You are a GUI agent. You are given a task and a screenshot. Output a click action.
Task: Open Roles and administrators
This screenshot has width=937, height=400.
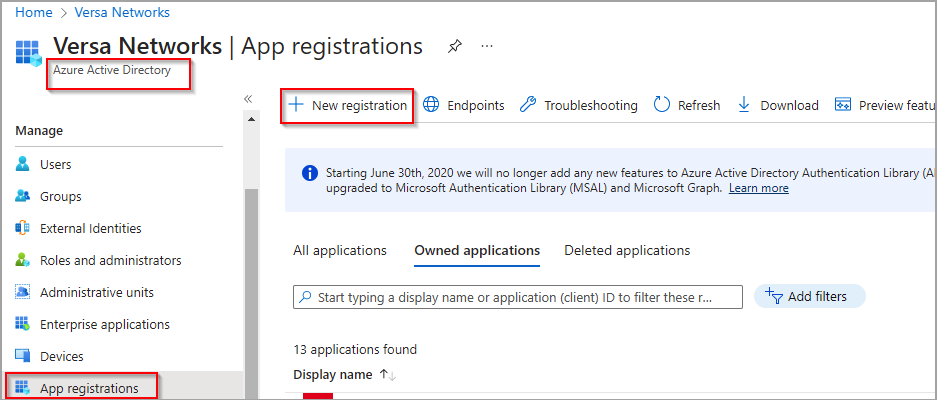[111, 261]
